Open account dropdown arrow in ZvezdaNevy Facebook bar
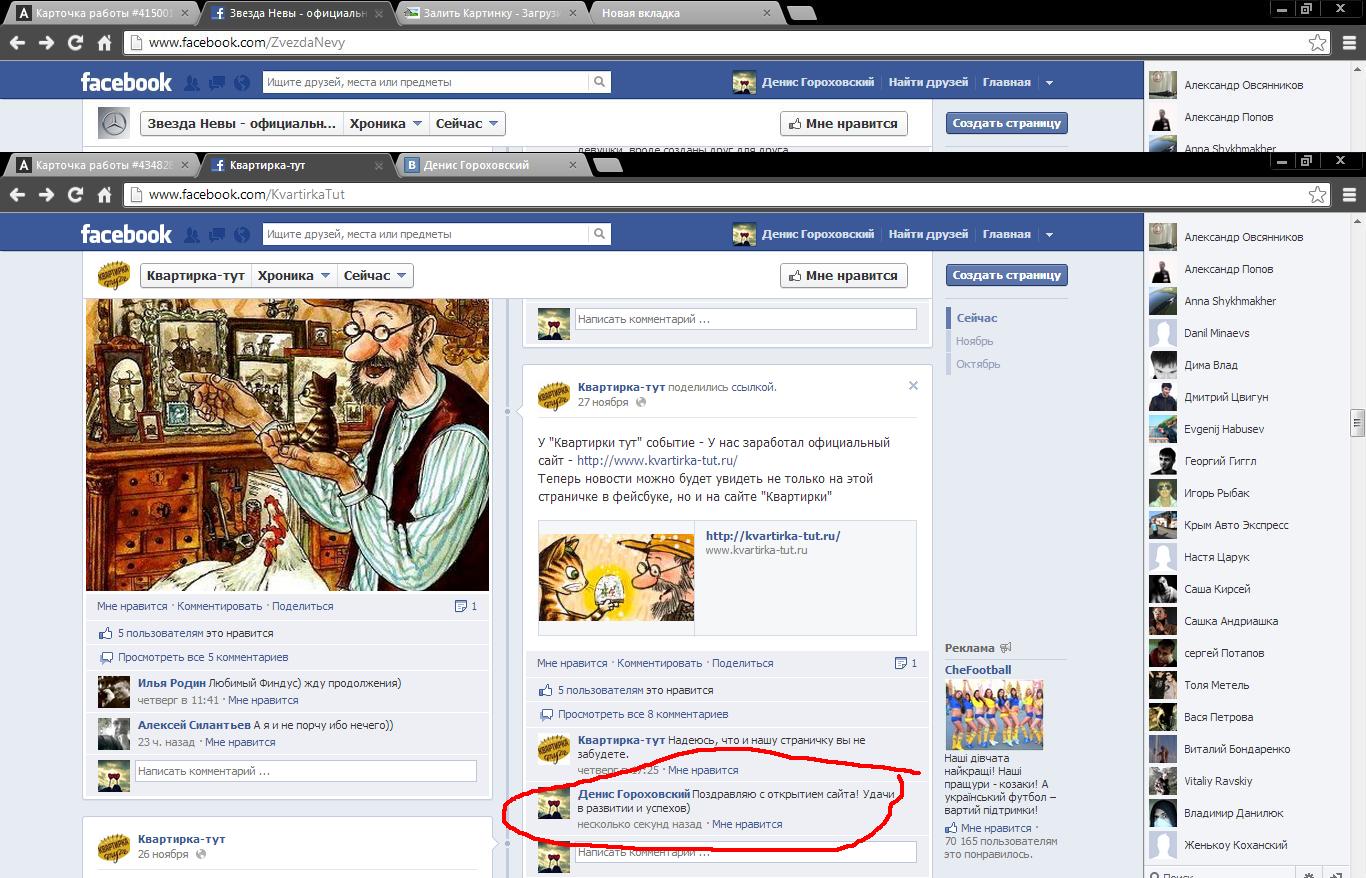The height and width of the screenshot is (878, 1366). [1049, 83]
